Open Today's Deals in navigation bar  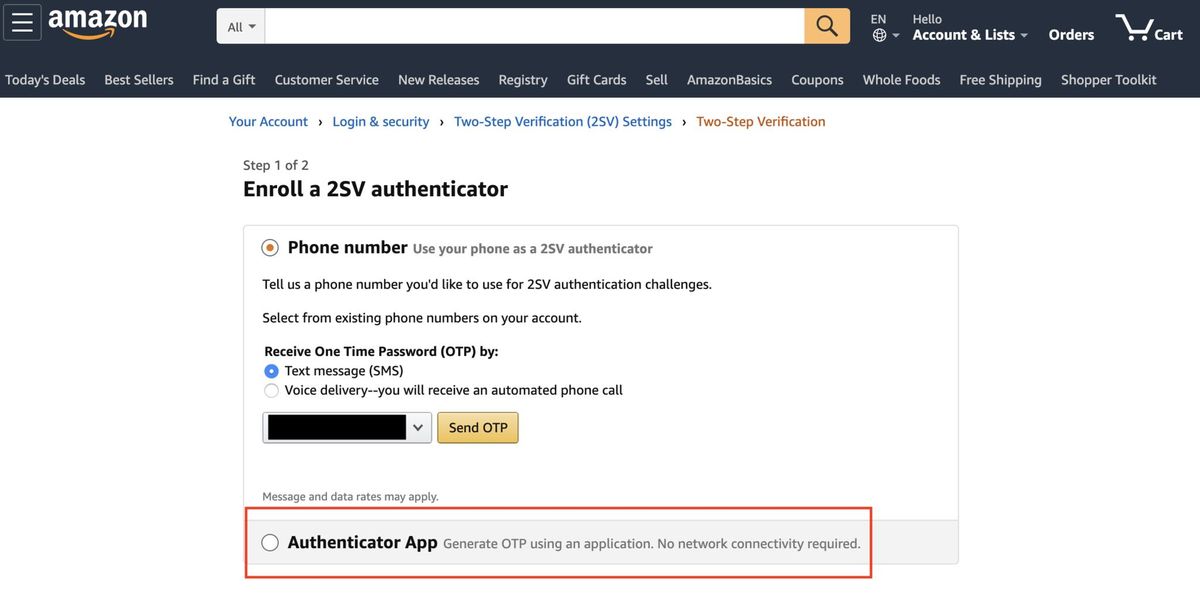pyautogui.click(x=45, y=80)
